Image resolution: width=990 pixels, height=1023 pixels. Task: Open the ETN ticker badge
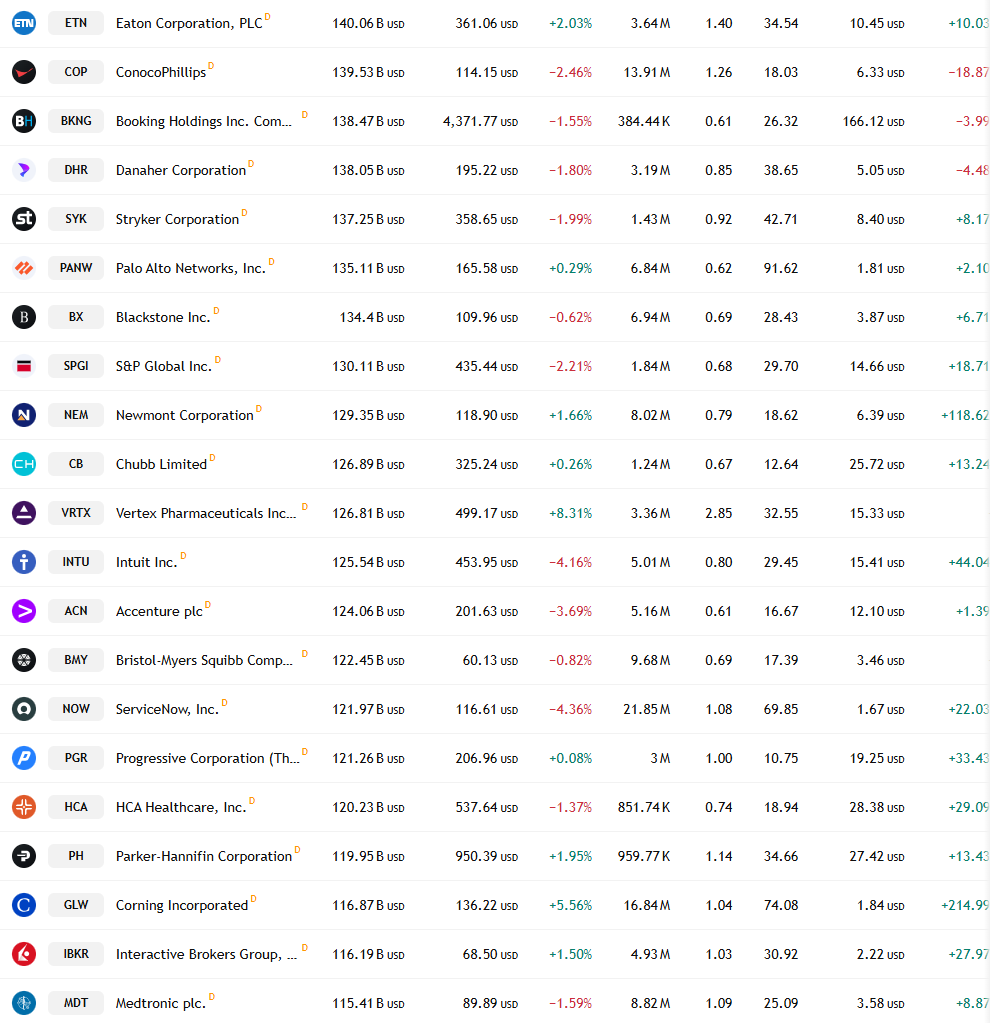click(x=76, y=23)
